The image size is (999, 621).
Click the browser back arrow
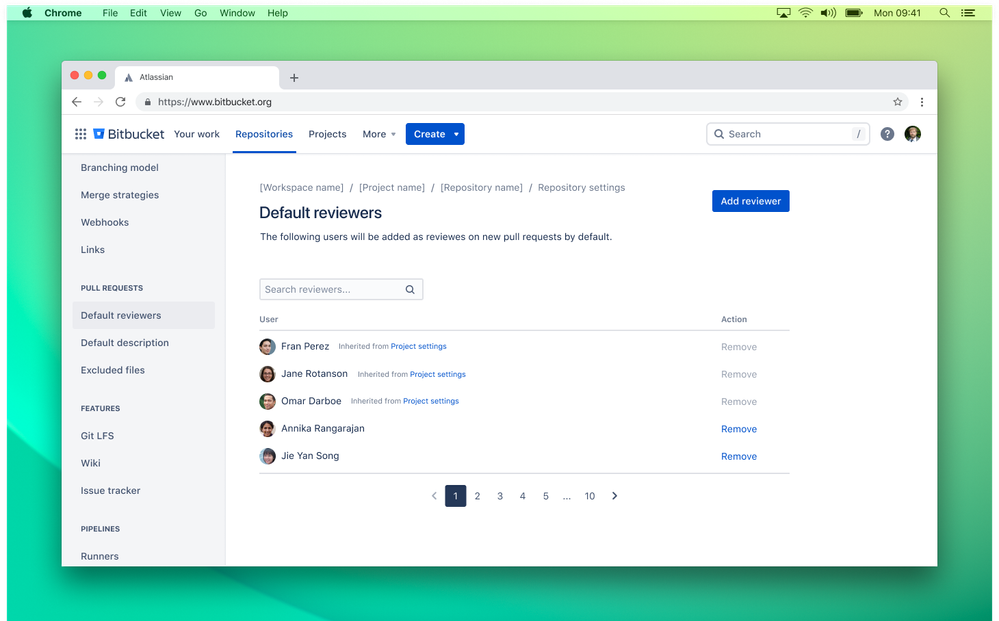(76, 102)
